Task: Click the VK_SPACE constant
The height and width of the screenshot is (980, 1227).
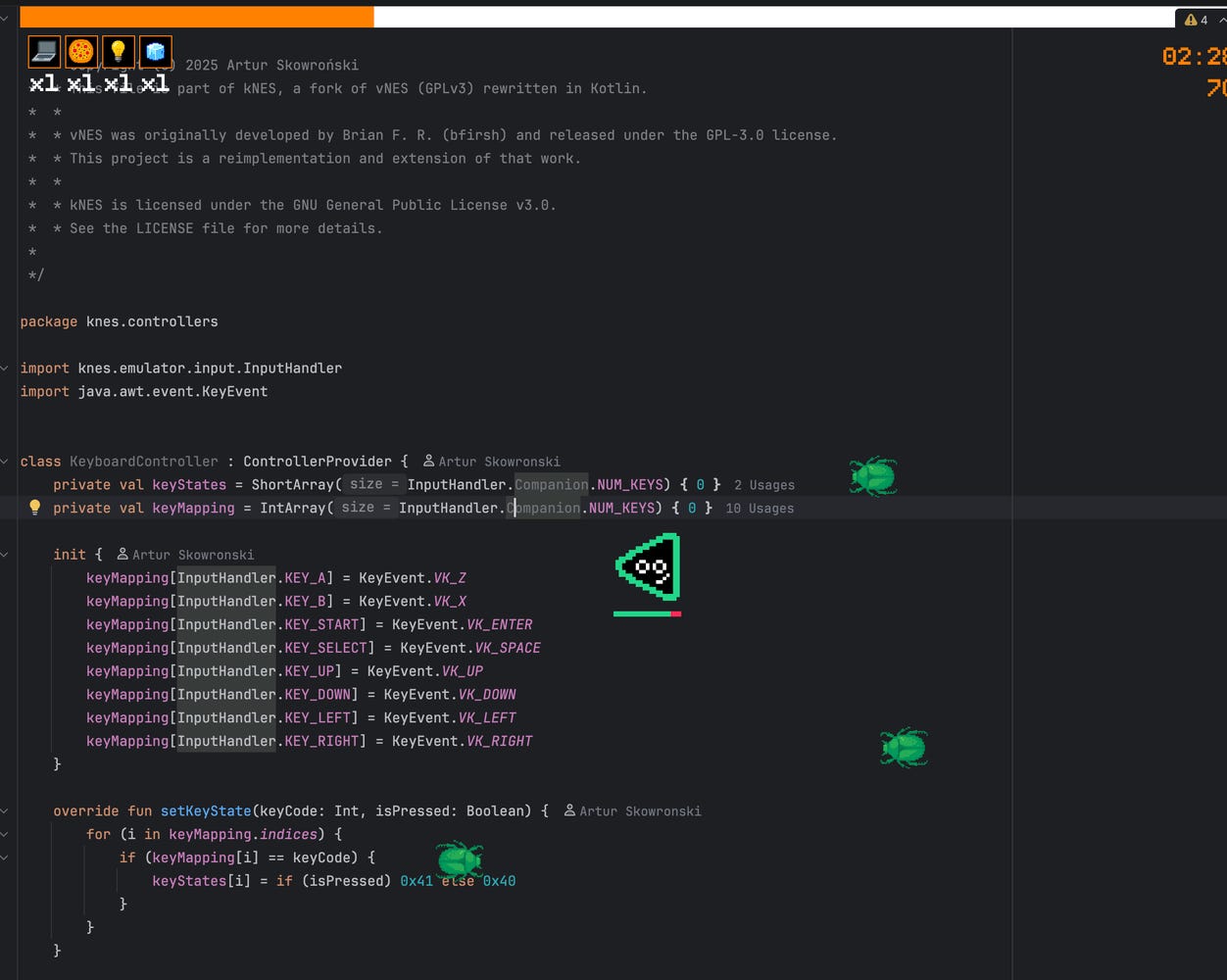Action: (508, 648)
